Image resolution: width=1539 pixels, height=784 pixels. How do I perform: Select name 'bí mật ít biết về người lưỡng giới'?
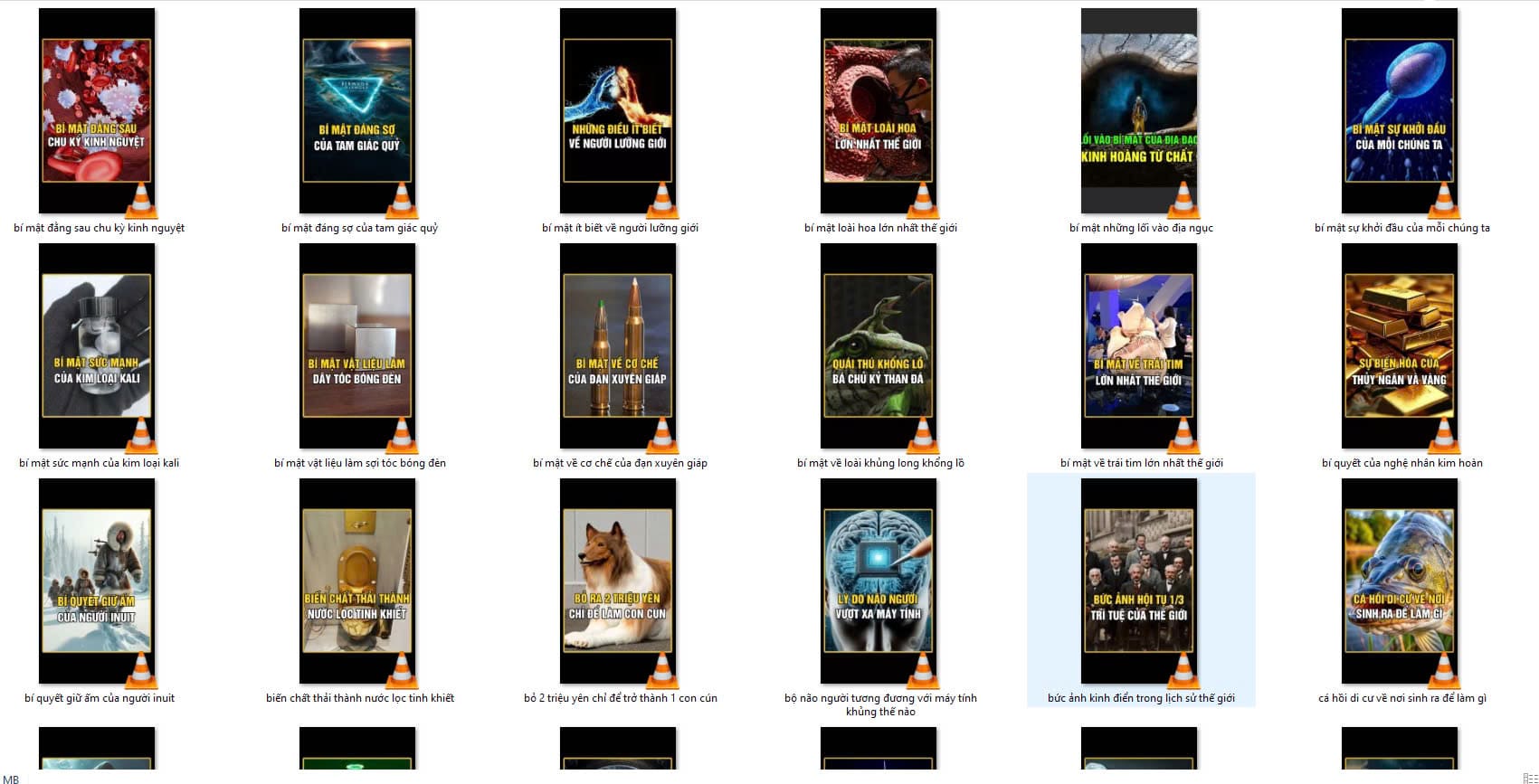pos(620,228)
